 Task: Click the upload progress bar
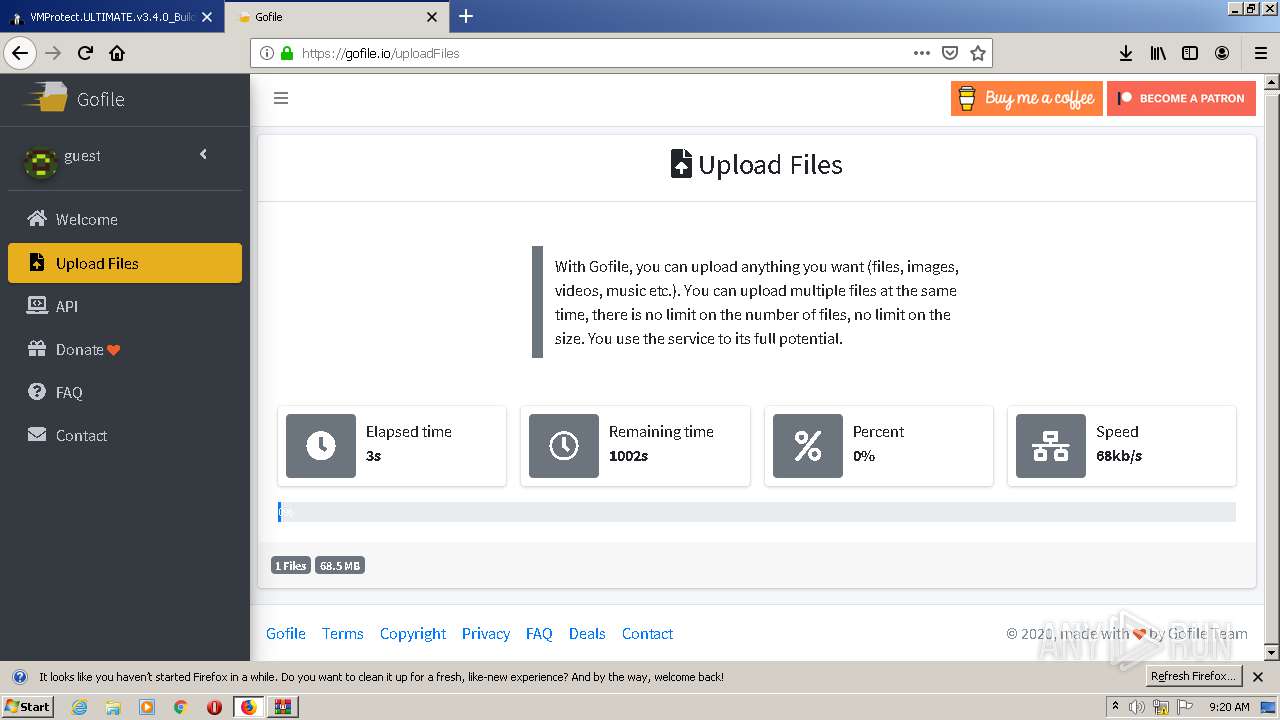[757, 512]
